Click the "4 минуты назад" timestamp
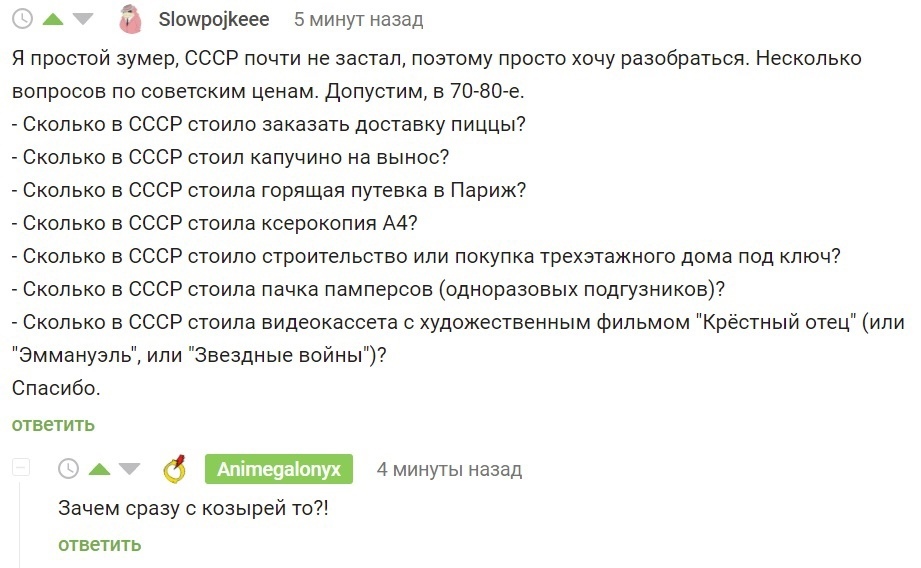 click(449, 469)
